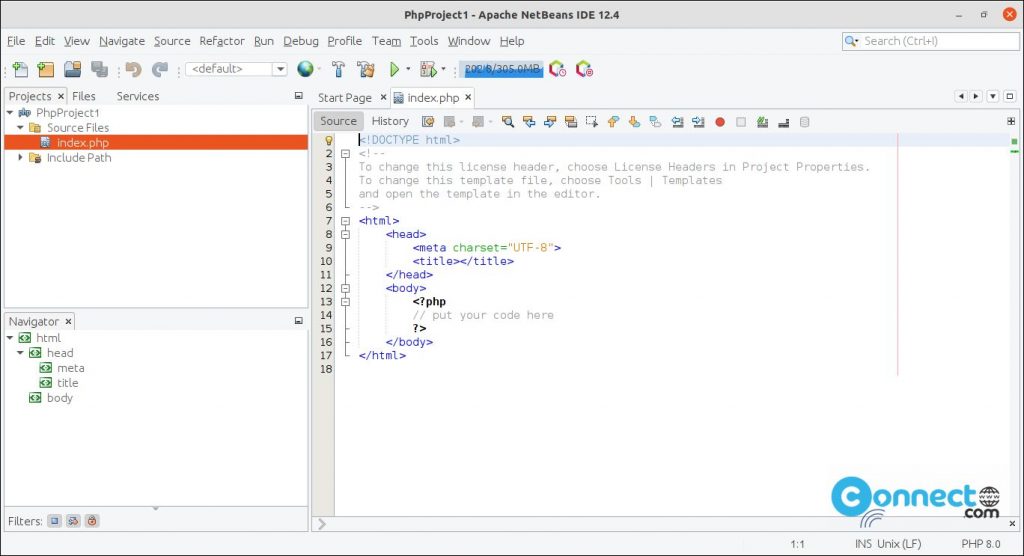Collapse the head node in Navigator

[21, 353]
